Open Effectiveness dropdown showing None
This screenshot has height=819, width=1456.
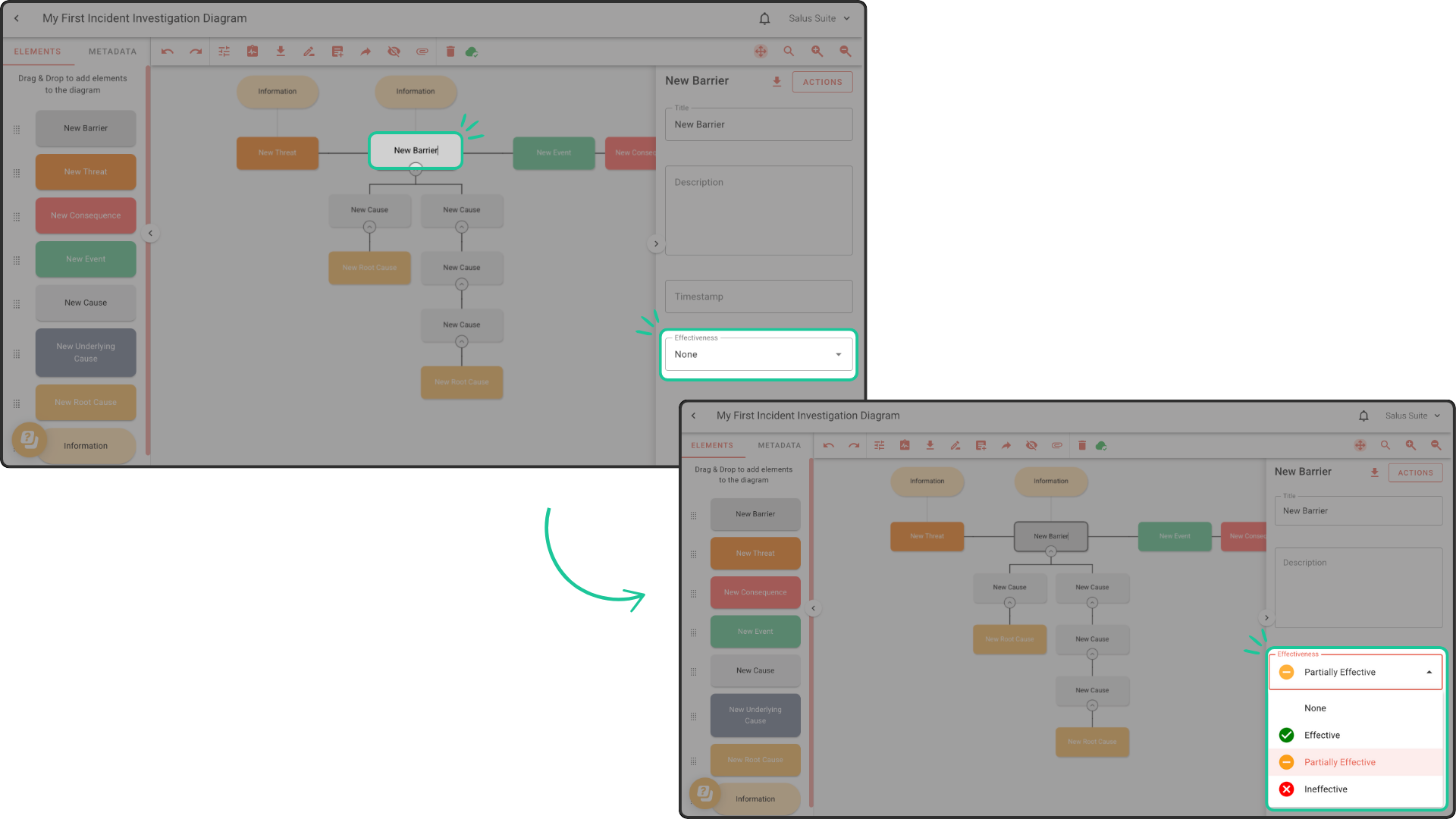758,354
